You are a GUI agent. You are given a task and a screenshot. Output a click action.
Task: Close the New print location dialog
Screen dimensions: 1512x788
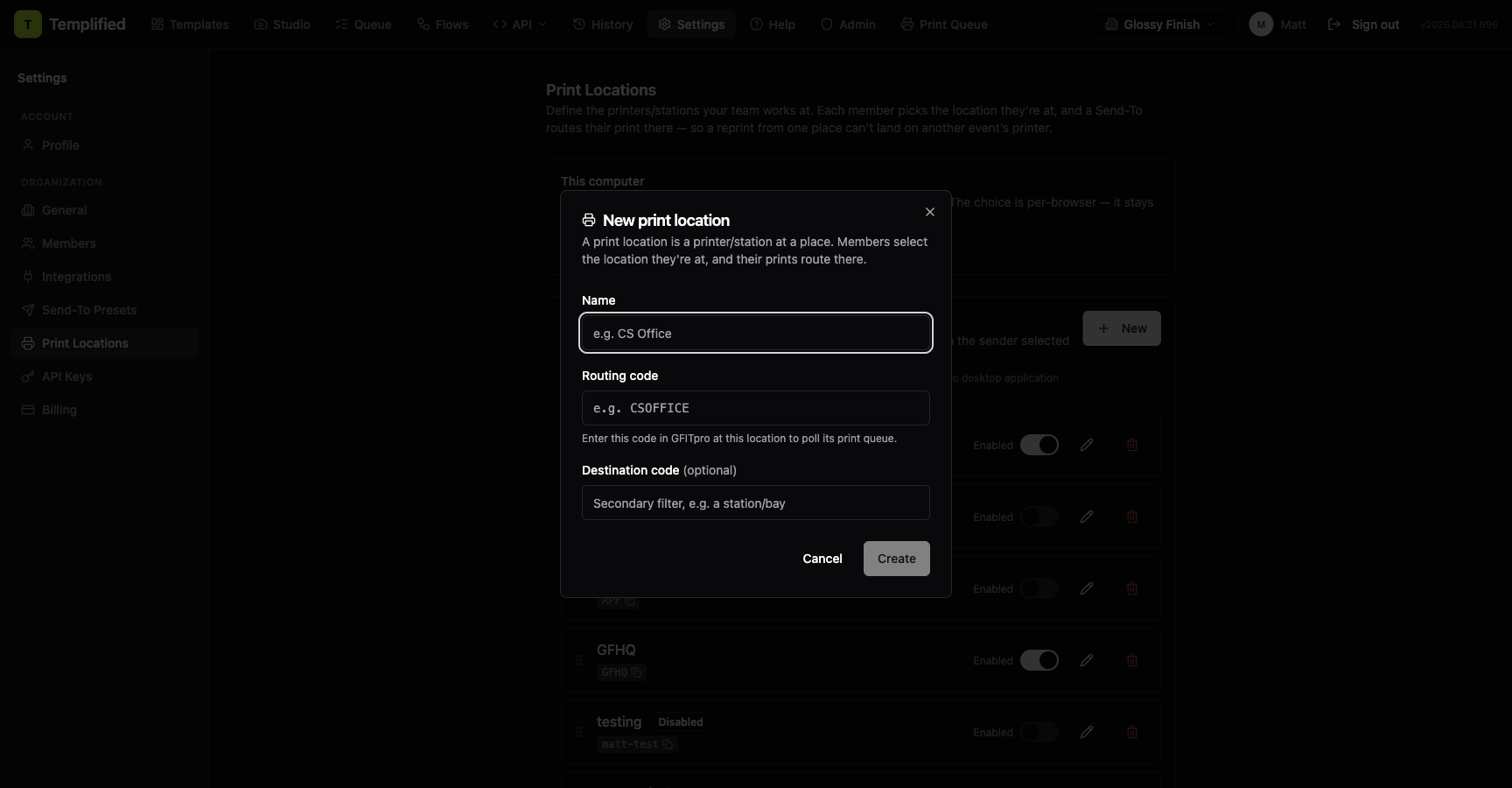pyautogui.click(x=930, y=212)
